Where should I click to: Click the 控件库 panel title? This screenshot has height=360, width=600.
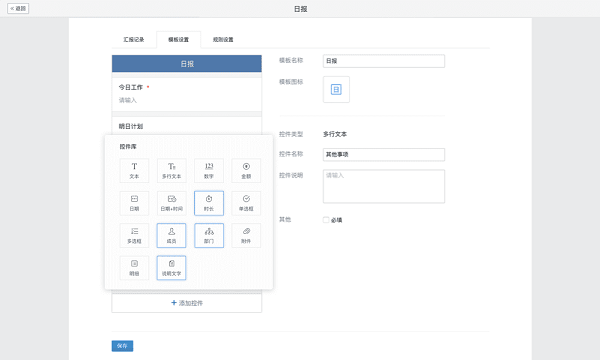[x=128, y=147]
